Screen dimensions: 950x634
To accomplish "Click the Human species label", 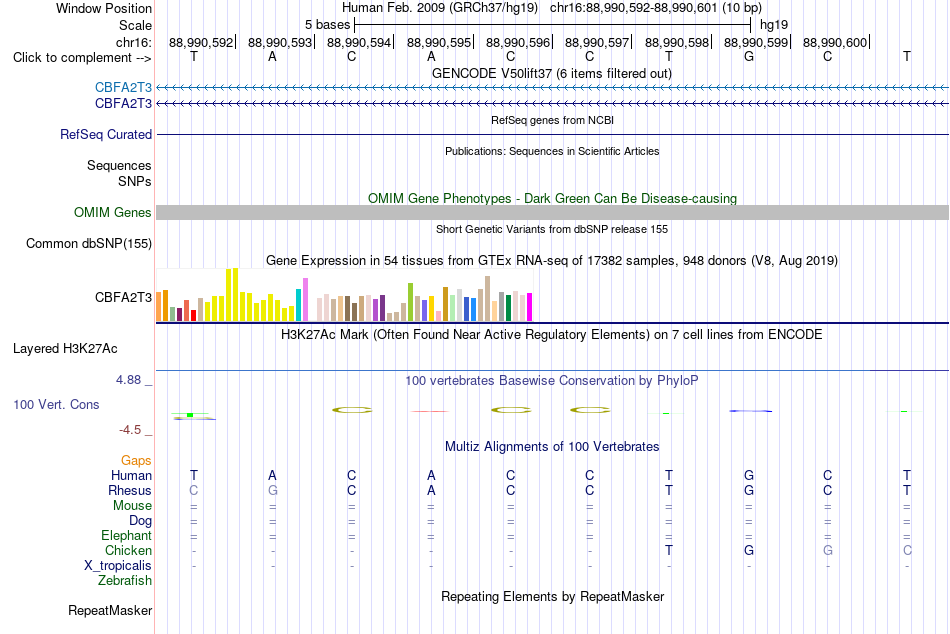I will (131, 476).
